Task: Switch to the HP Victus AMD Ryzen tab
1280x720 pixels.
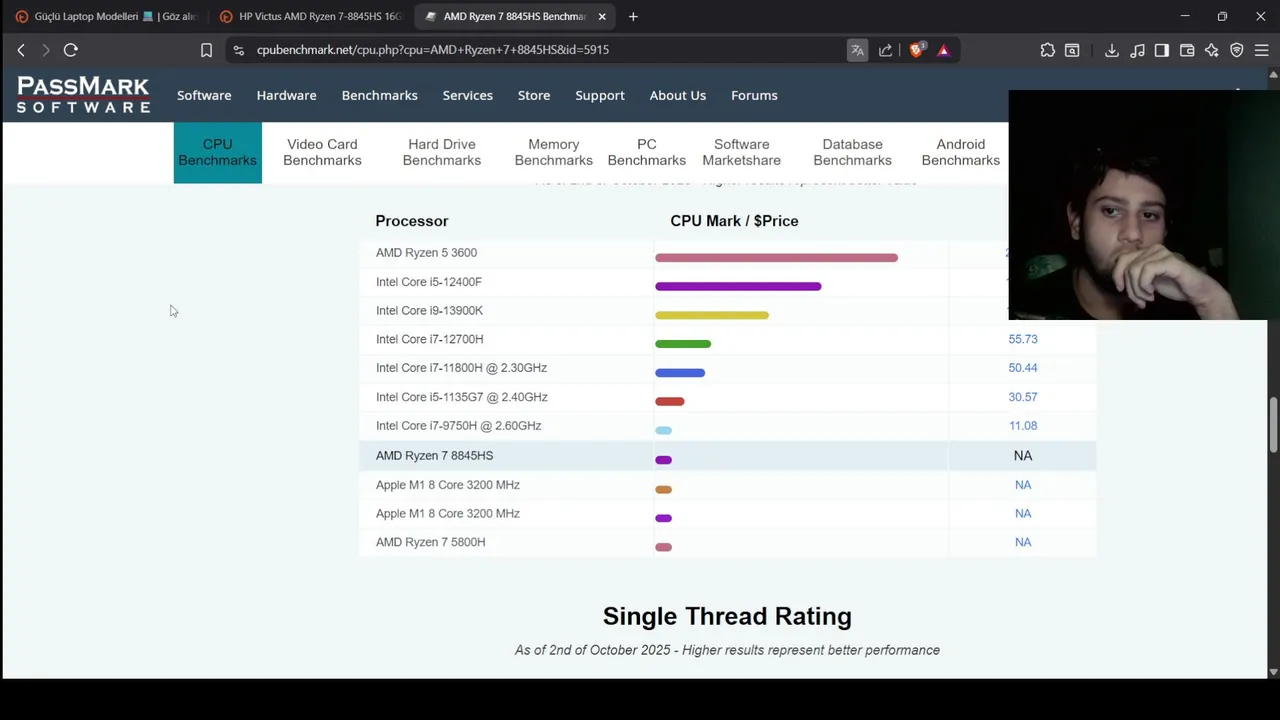Action: click(311, 16)
